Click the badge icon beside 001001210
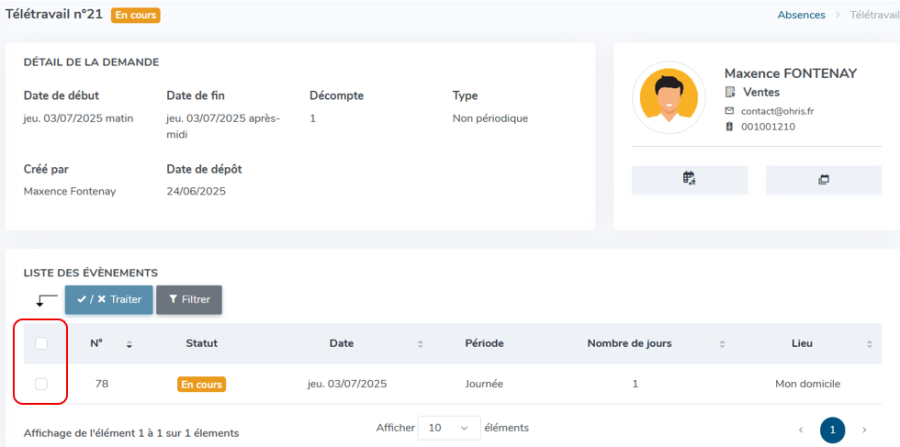Screen dimensions: 900x447 (x=730, y=127)
